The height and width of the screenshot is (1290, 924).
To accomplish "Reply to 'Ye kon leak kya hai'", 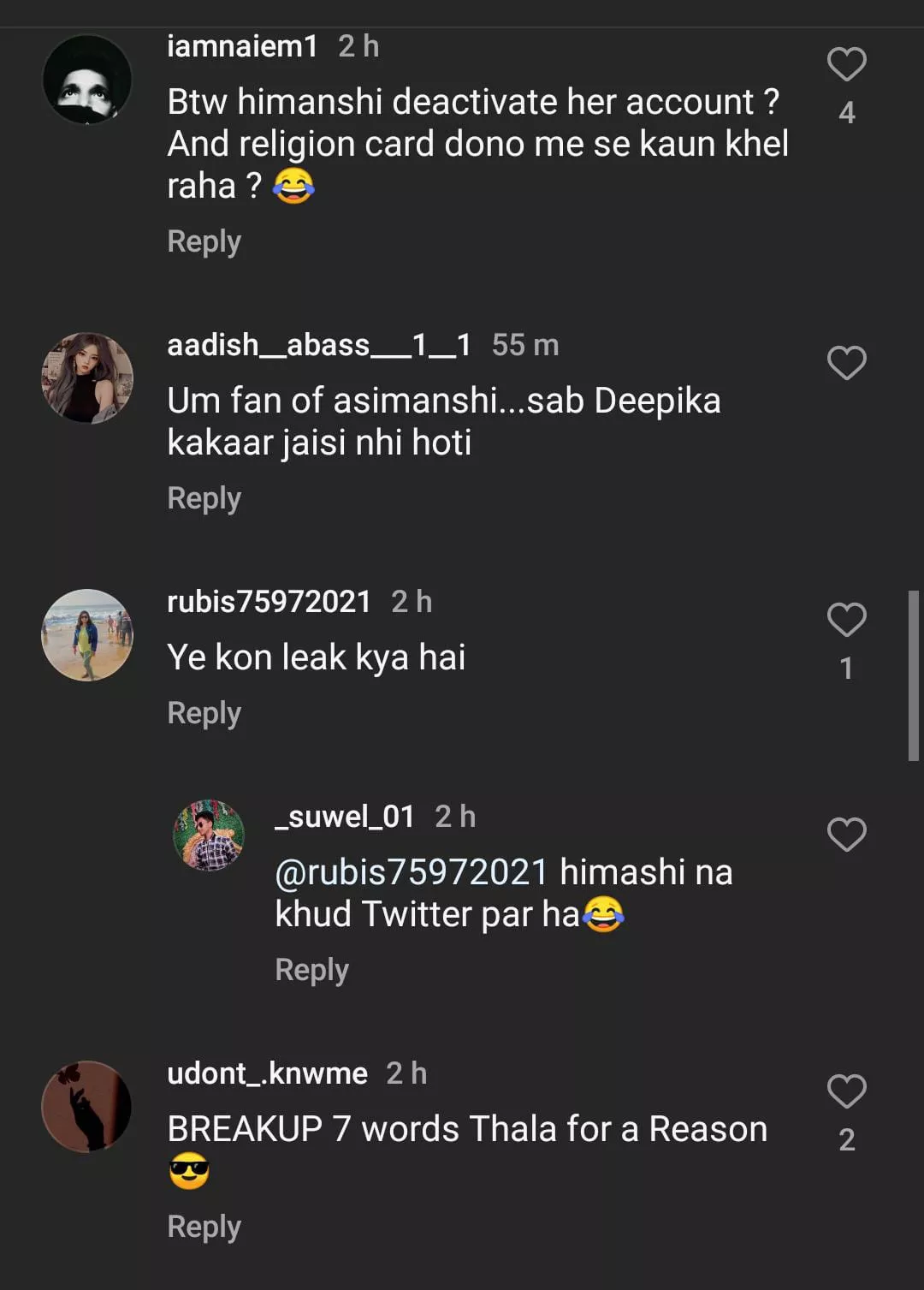I will click(204, 713).
